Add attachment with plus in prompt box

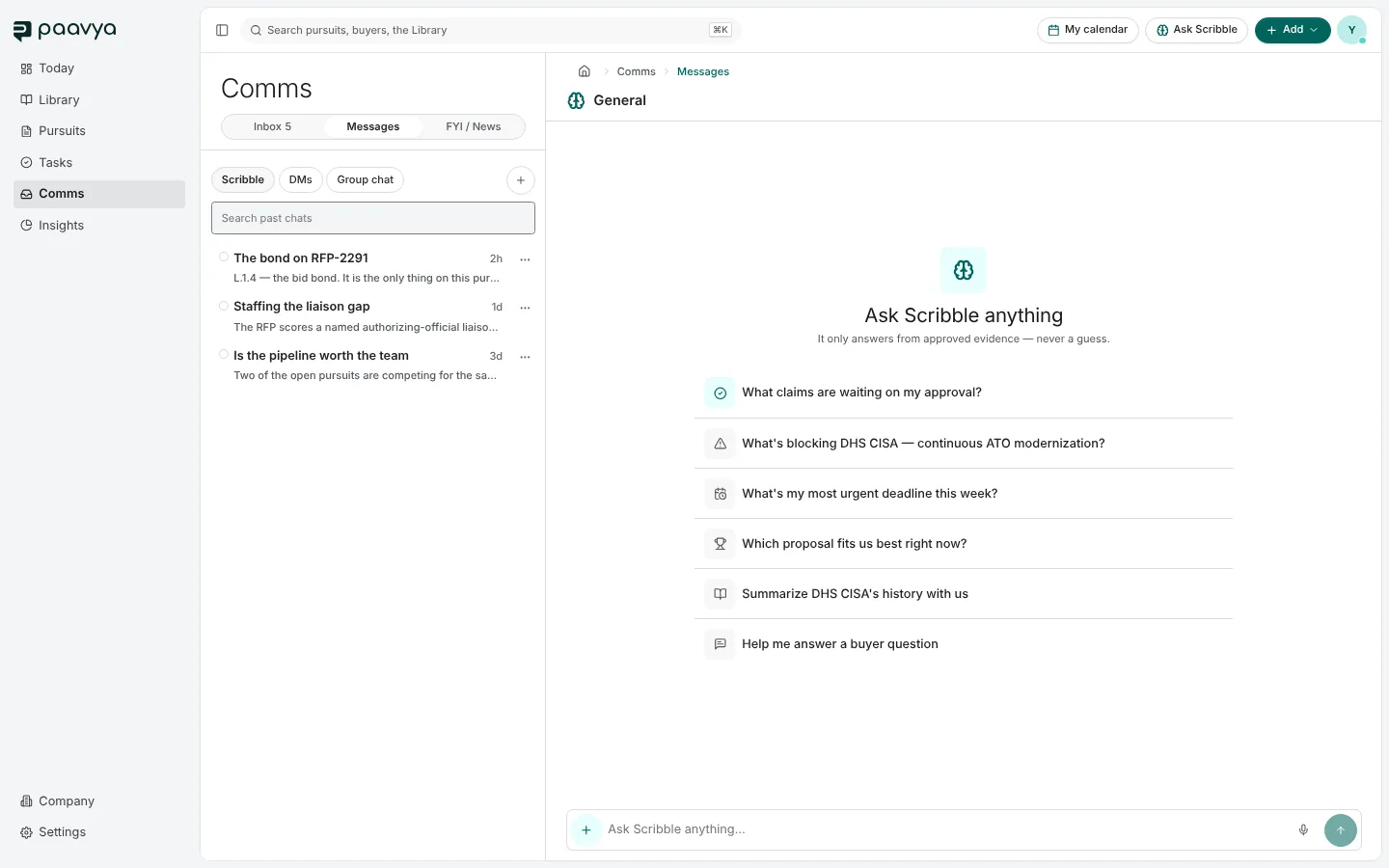coord(586,830)
